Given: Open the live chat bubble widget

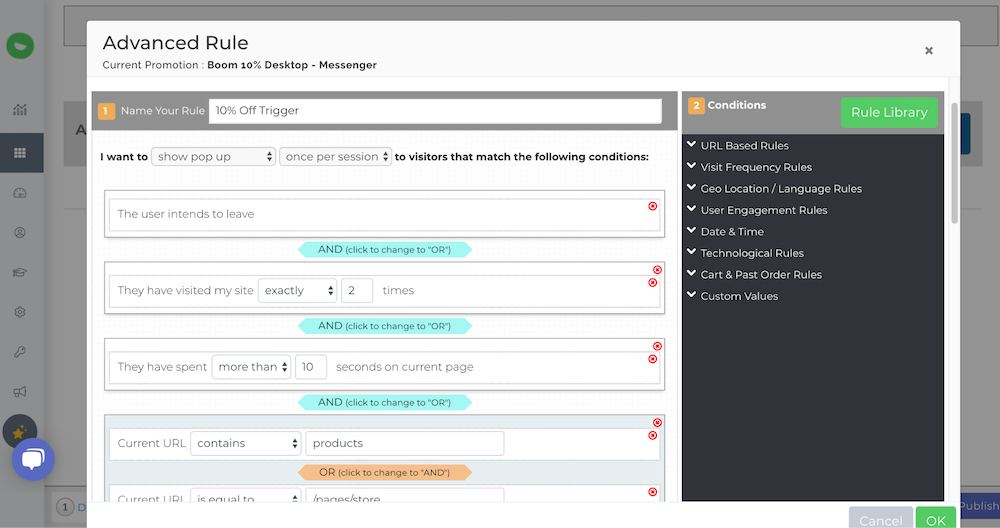Looking at the screenshot, I should tap(33, 459).
